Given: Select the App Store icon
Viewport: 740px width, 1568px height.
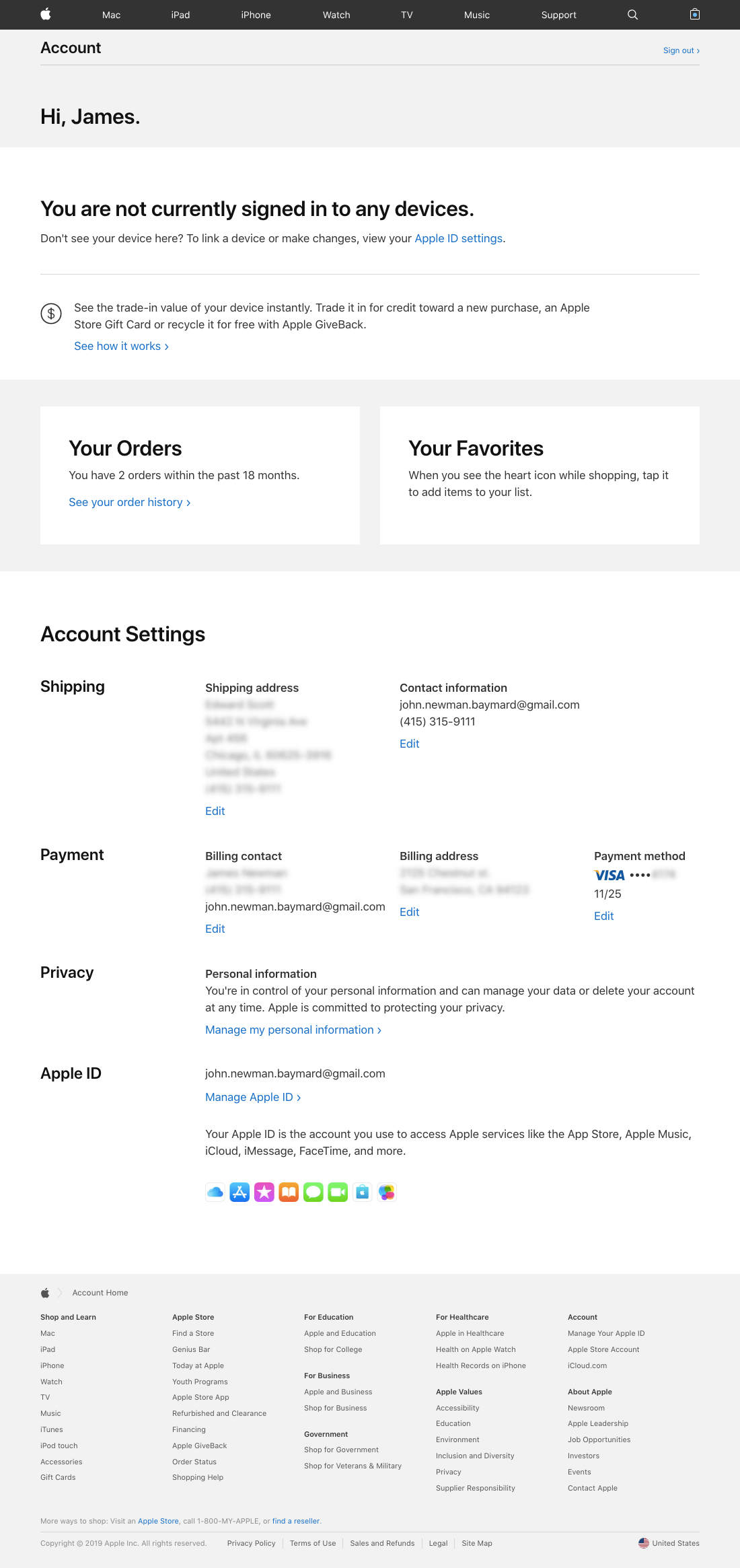Looking at the screenshot, I should click(x=239, y=1192).
